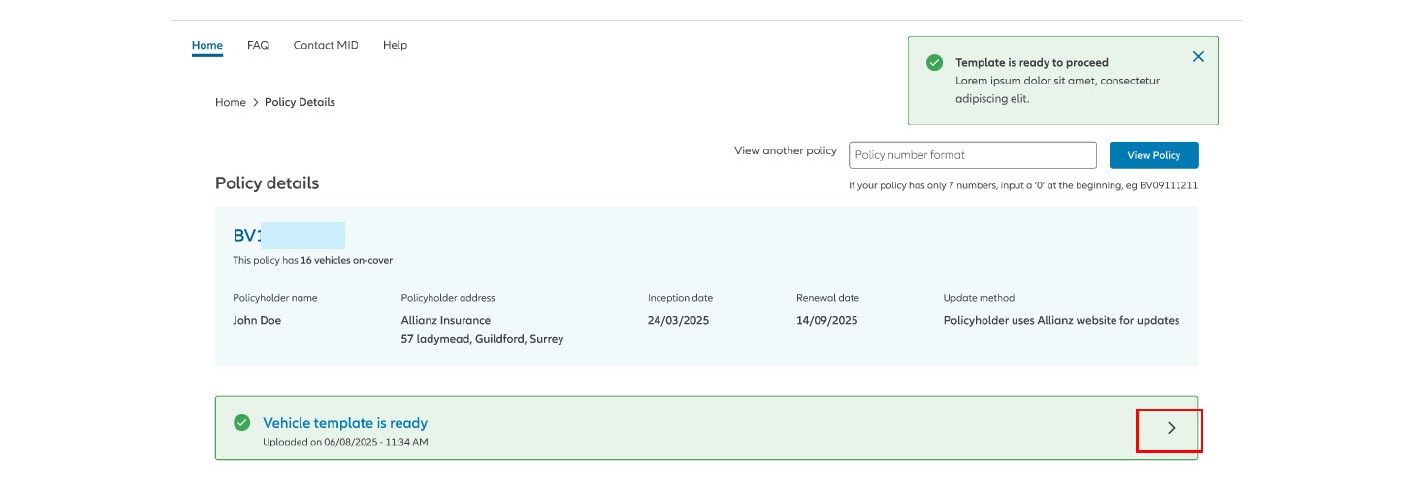This screenshot has height=490, width=1414.
Task: Click the Update method label
Action: (979, 298)
